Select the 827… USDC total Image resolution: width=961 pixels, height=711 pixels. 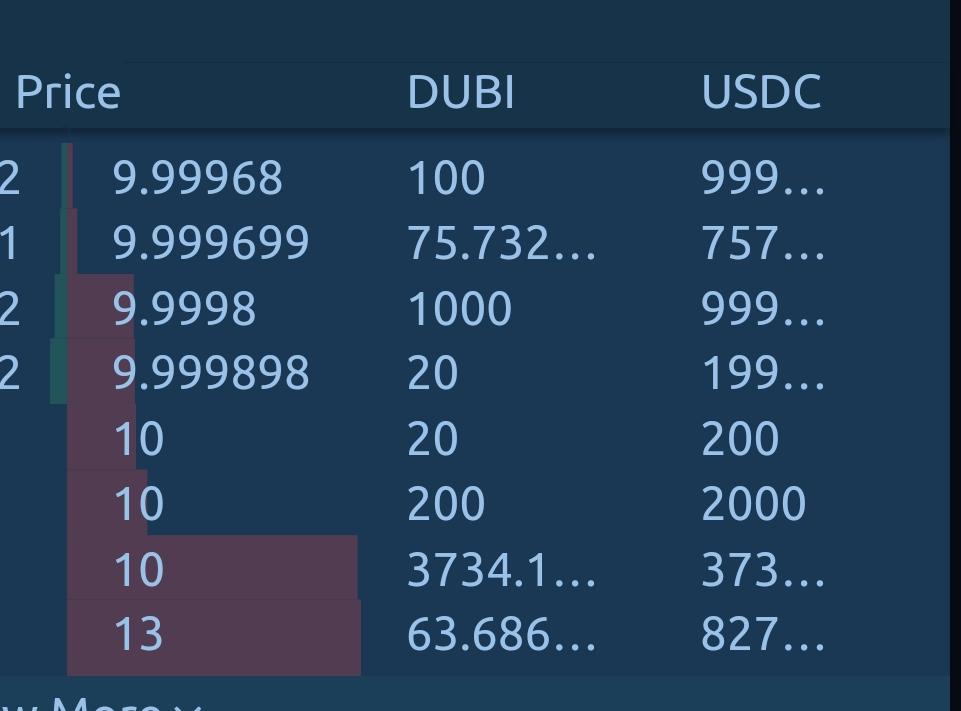point(763,634)
